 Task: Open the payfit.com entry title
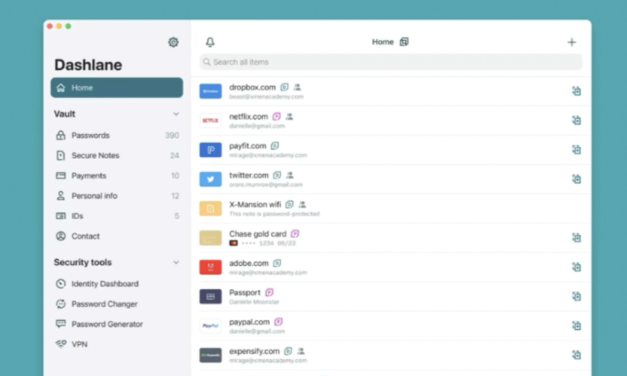click(248, 146)
